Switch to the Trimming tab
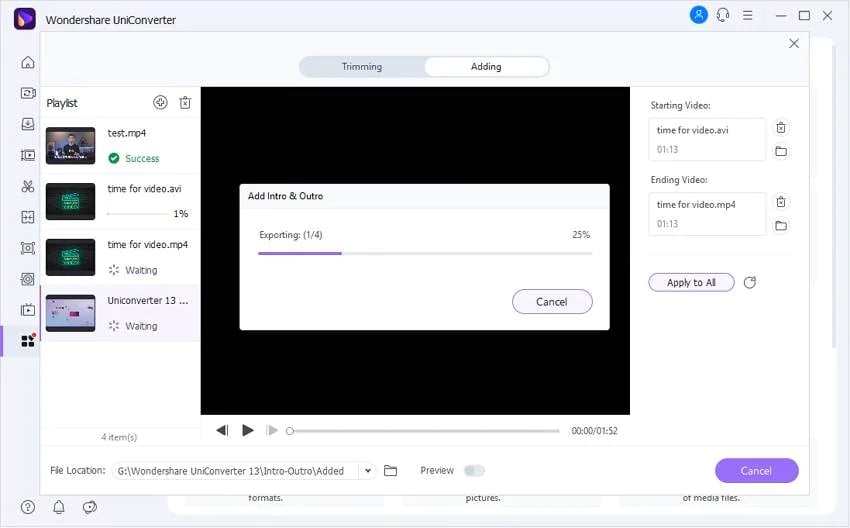Image resolution: width=850 pixels, height=528 pixels. (362, 67)
